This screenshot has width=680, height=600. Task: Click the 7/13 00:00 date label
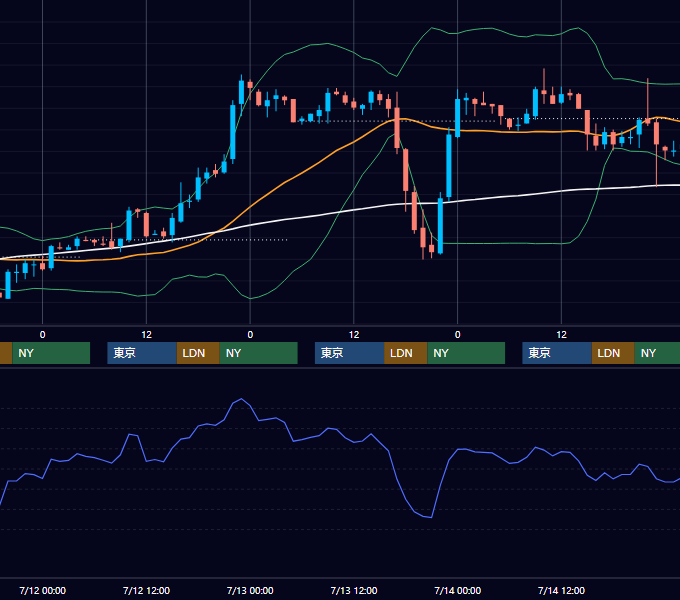point(250,590)
